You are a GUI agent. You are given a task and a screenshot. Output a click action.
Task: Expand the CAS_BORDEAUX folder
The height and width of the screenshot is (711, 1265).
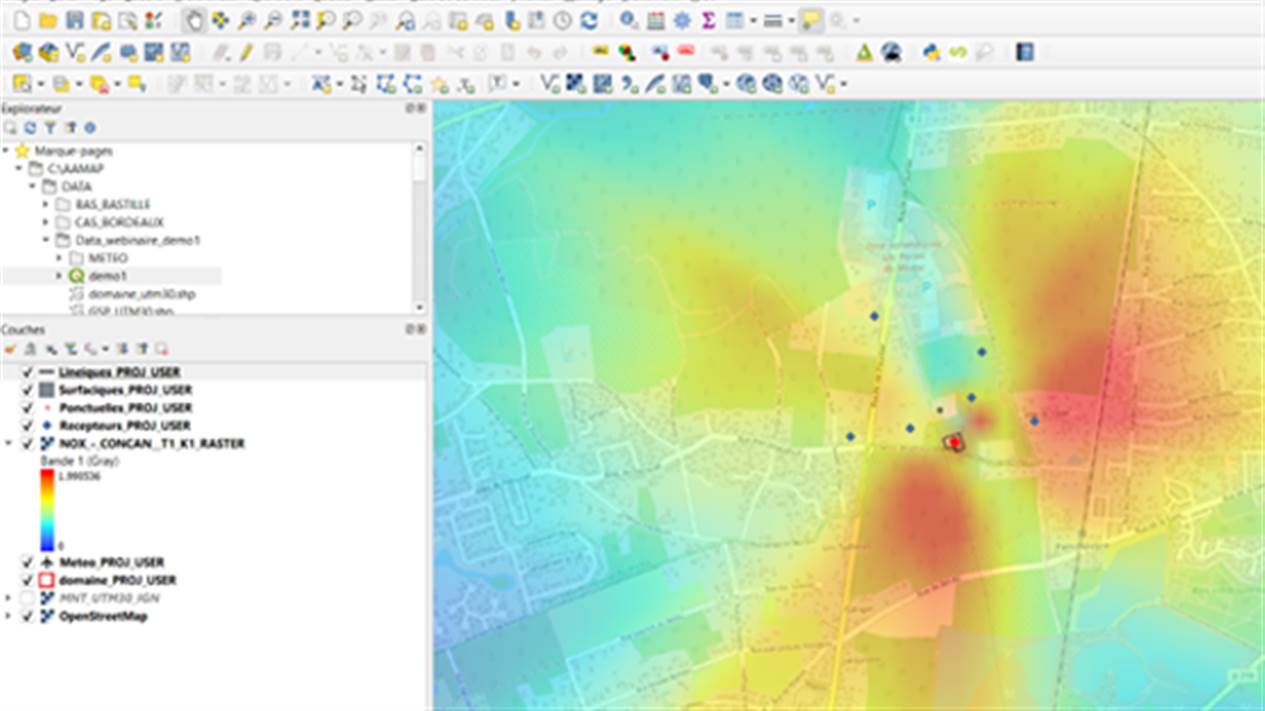coord(45,222)
